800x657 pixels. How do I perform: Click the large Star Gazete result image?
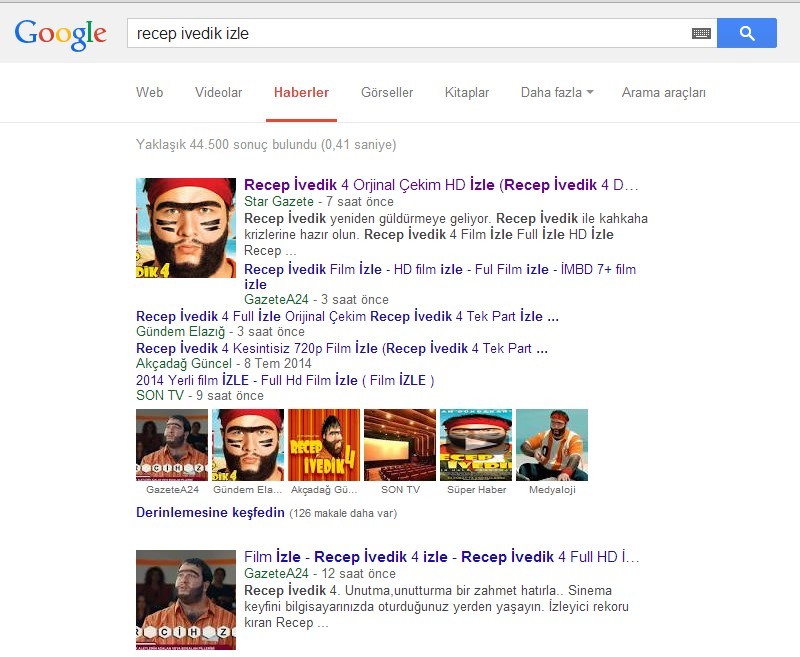(186, 228)
